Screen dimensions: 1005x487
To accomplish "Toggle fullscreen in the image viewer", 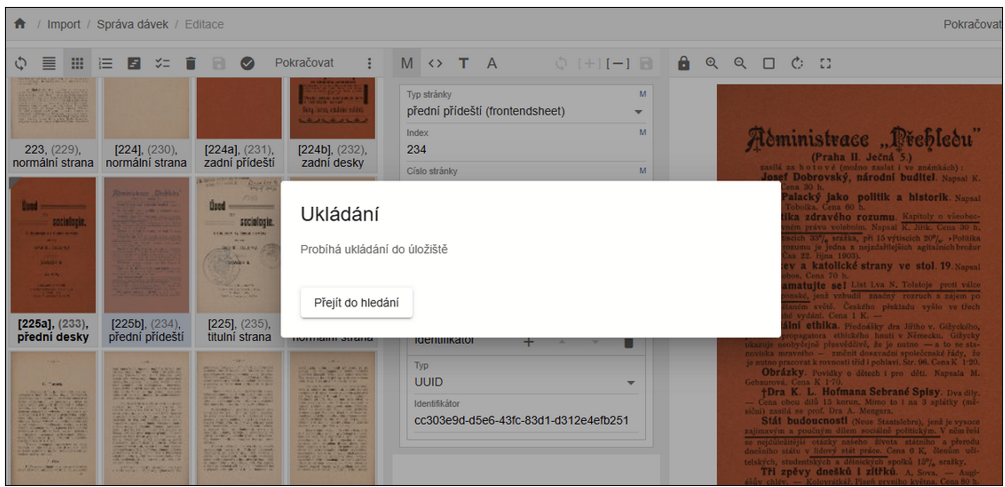I will [x=825, y=63].
